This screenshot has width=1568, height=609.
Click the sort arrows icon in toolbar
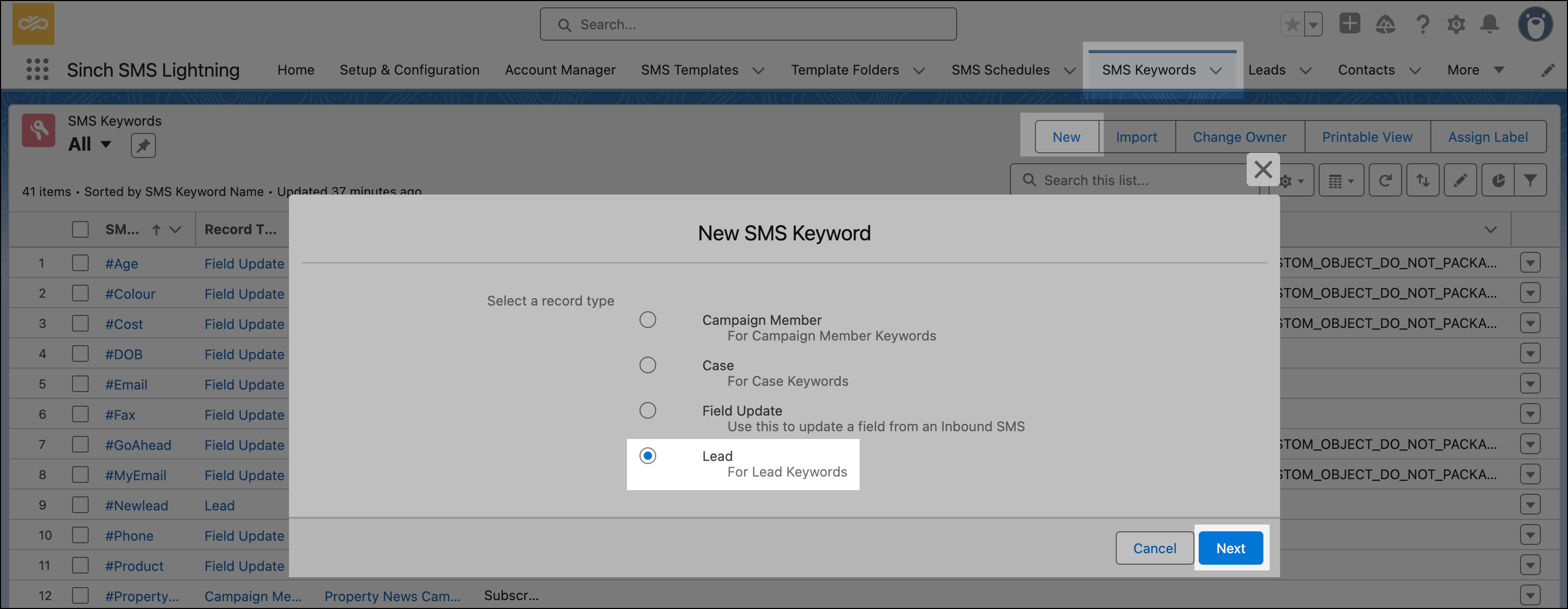coord(1422,181)
